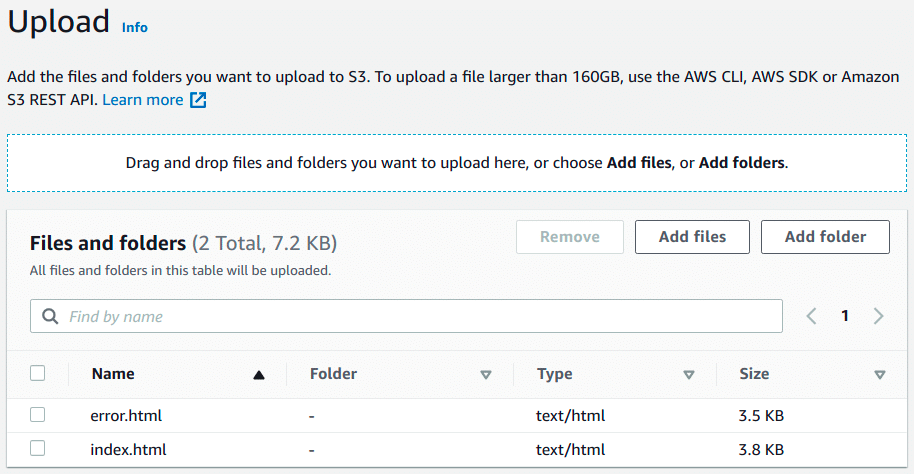Click the sort arrow in the Type column
Screen dimensions: 914x474
pyautogui.click(x=688, y=375)
